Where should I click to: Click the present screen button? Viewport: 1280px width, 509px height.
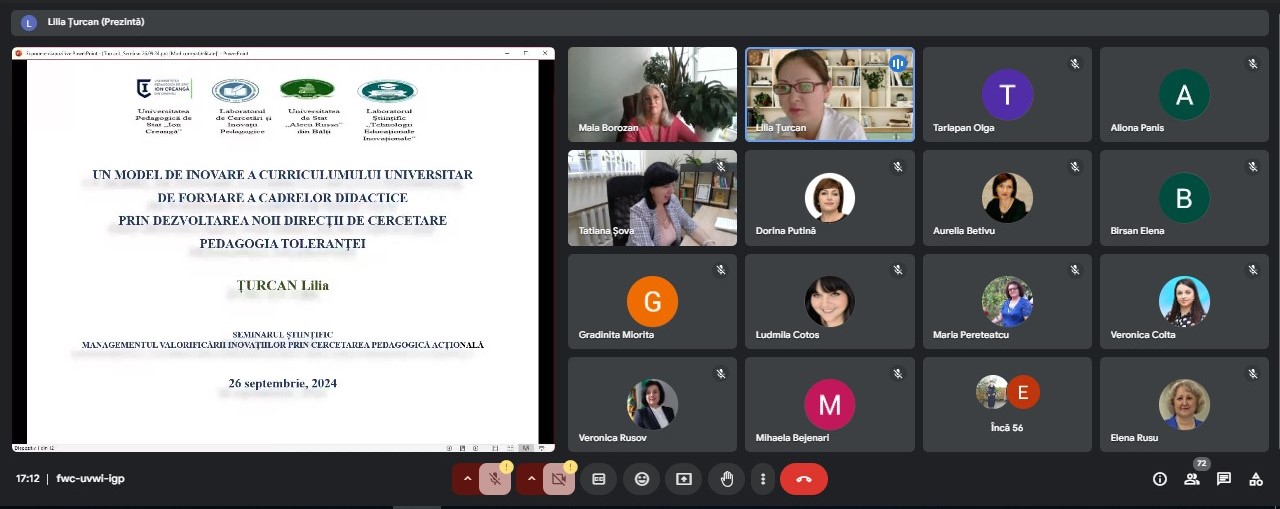point(684,479)
